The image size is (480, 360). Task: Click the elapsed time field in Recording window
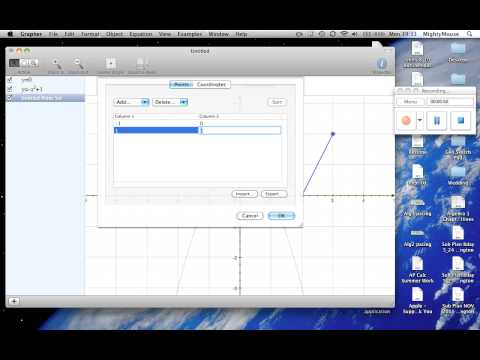pyautogui.click(x=450, y=102)
